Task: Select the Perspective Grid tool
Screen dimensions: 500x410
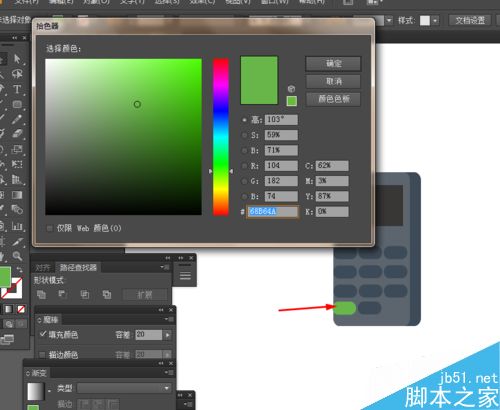Action: (x=17, y=180)
